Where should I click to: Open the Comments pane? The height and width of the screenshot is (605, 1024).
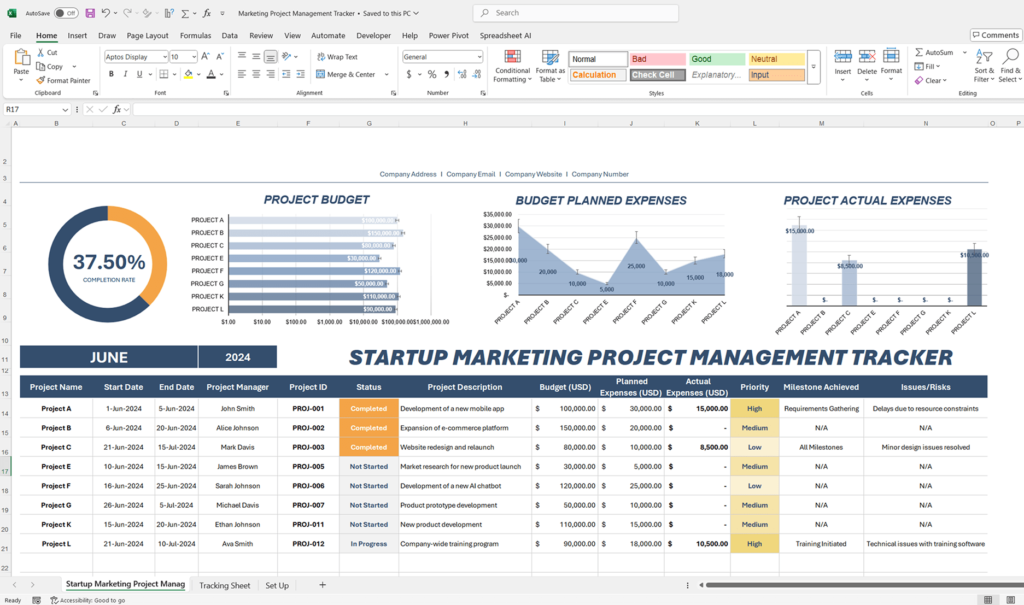994,35
